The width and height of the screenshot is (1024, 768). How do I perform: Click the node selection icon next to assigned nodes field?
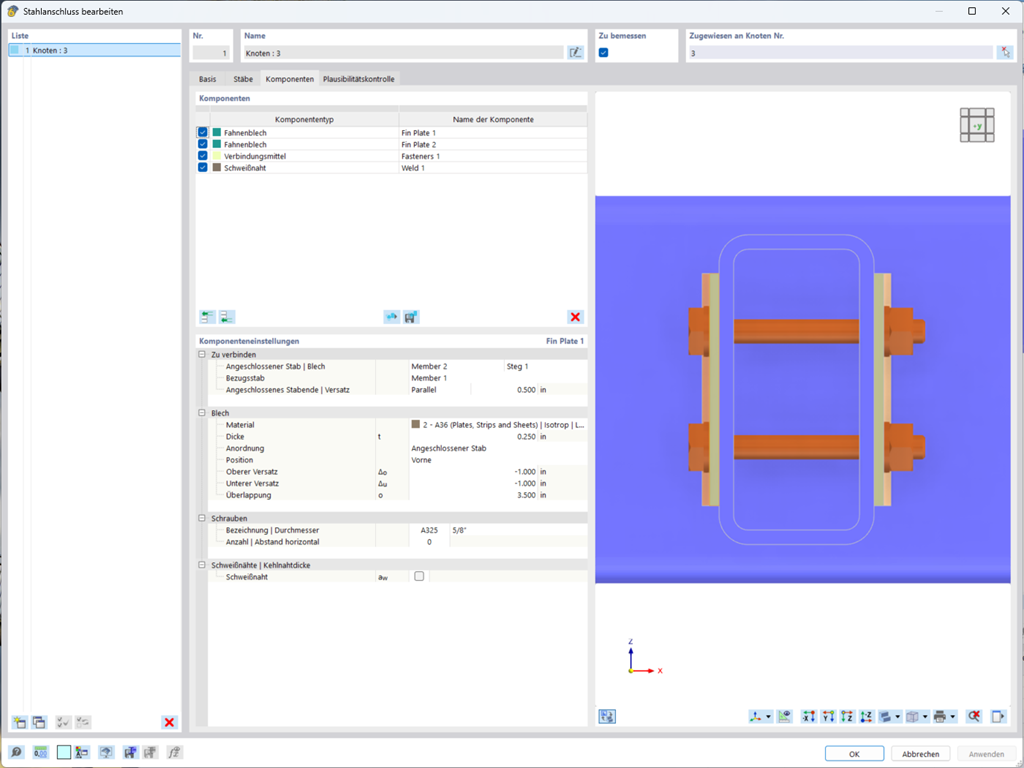pos(1005,53)
